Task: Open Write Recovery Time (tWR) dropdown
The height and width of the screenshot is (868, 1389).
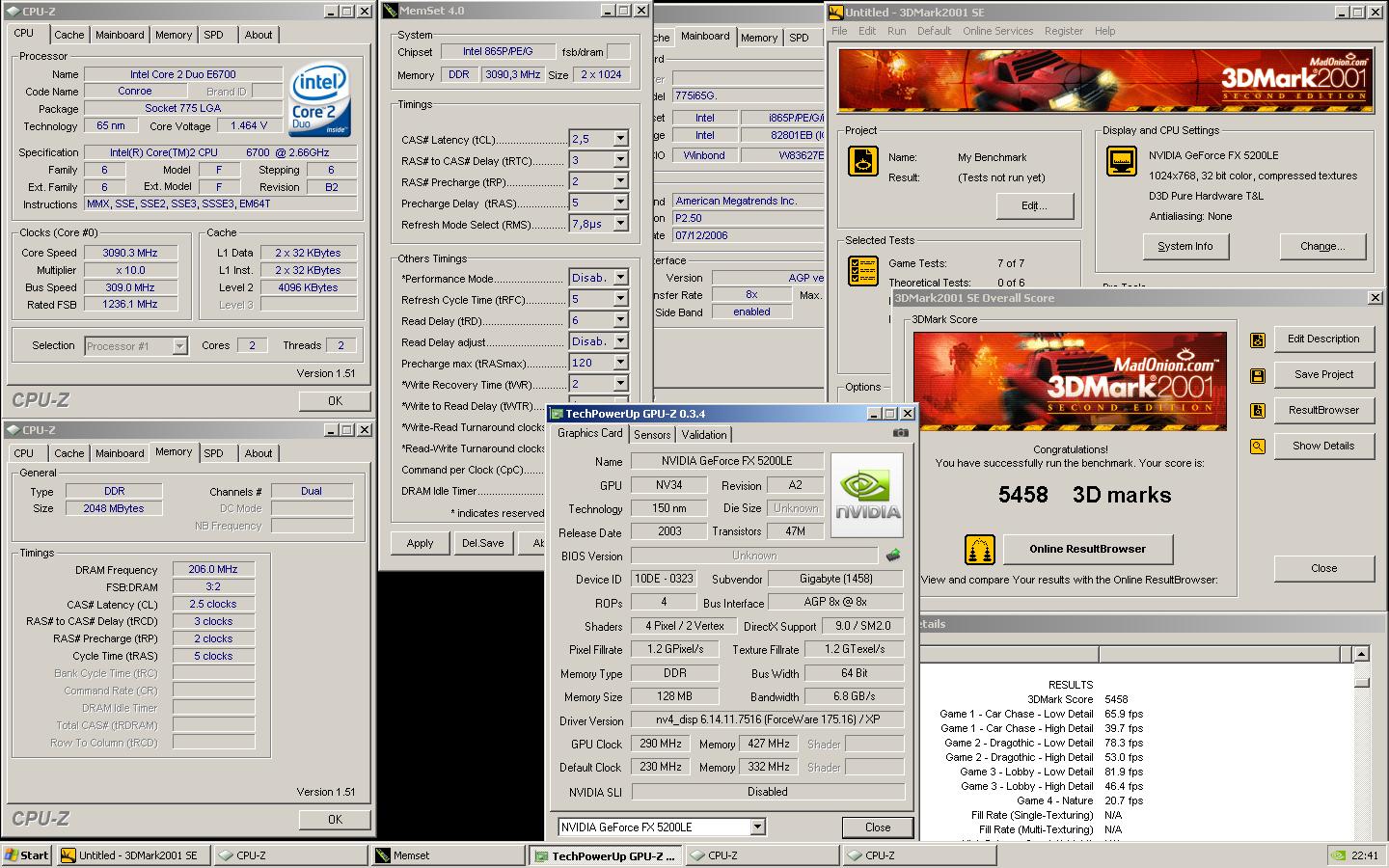Action: click(x=620, y=384)
